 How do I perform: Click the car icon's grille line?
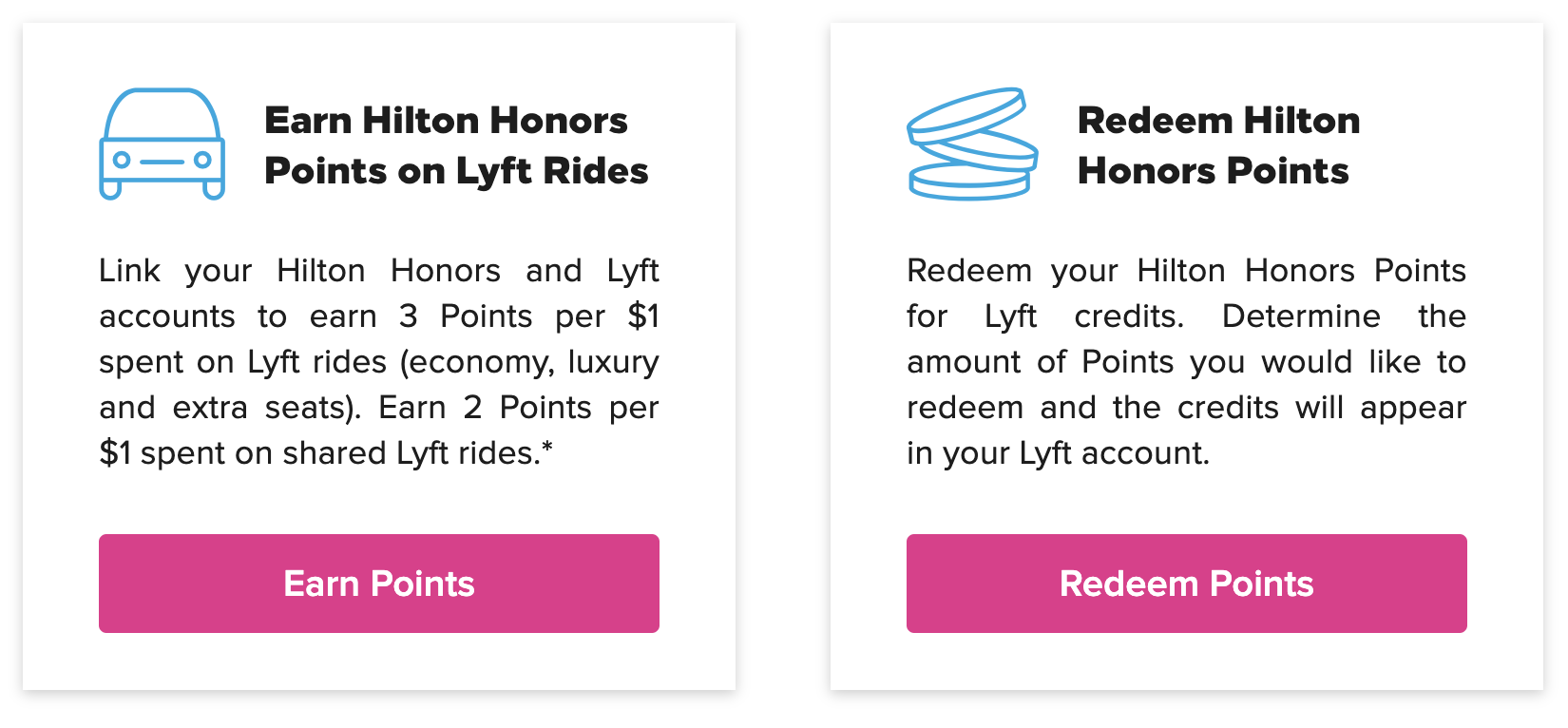[163, 162]
